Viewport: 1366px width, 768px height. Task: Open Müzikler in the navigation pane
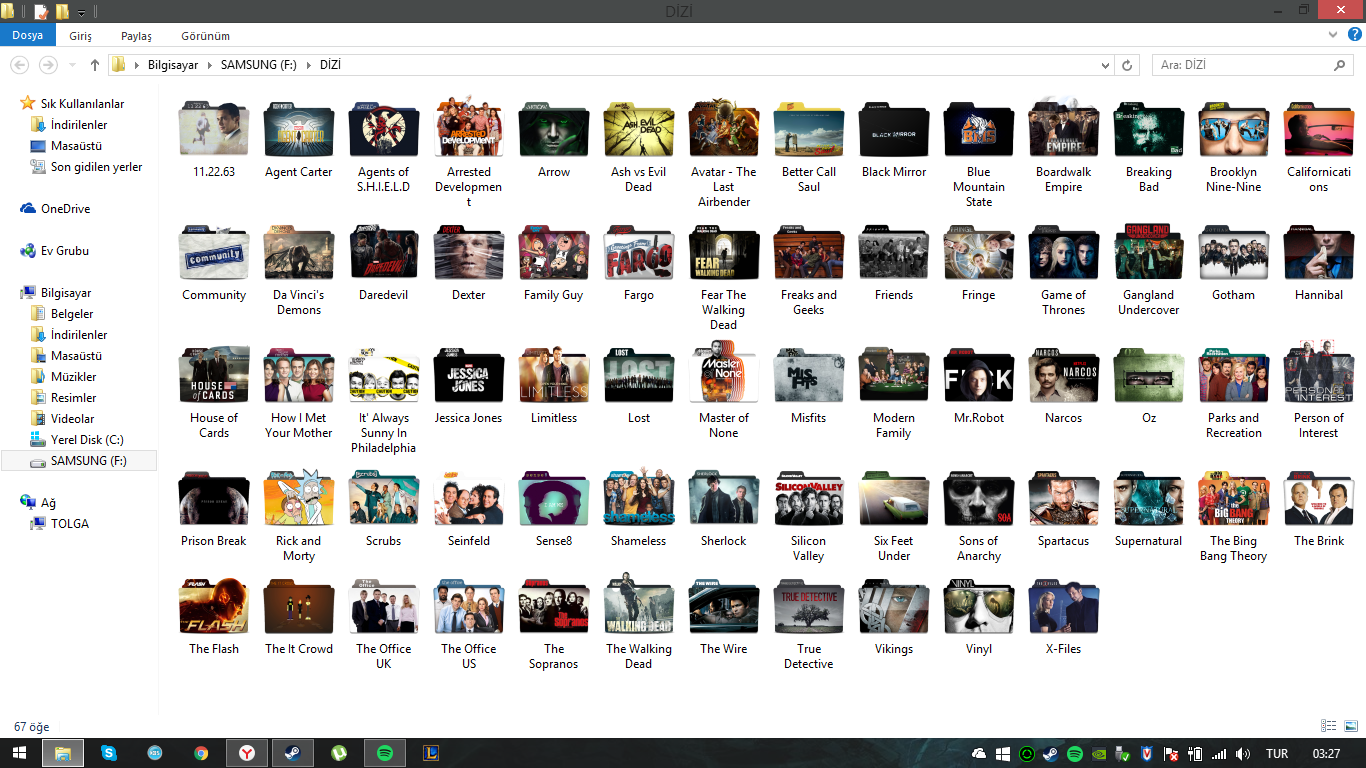click(x=74, y=377)
